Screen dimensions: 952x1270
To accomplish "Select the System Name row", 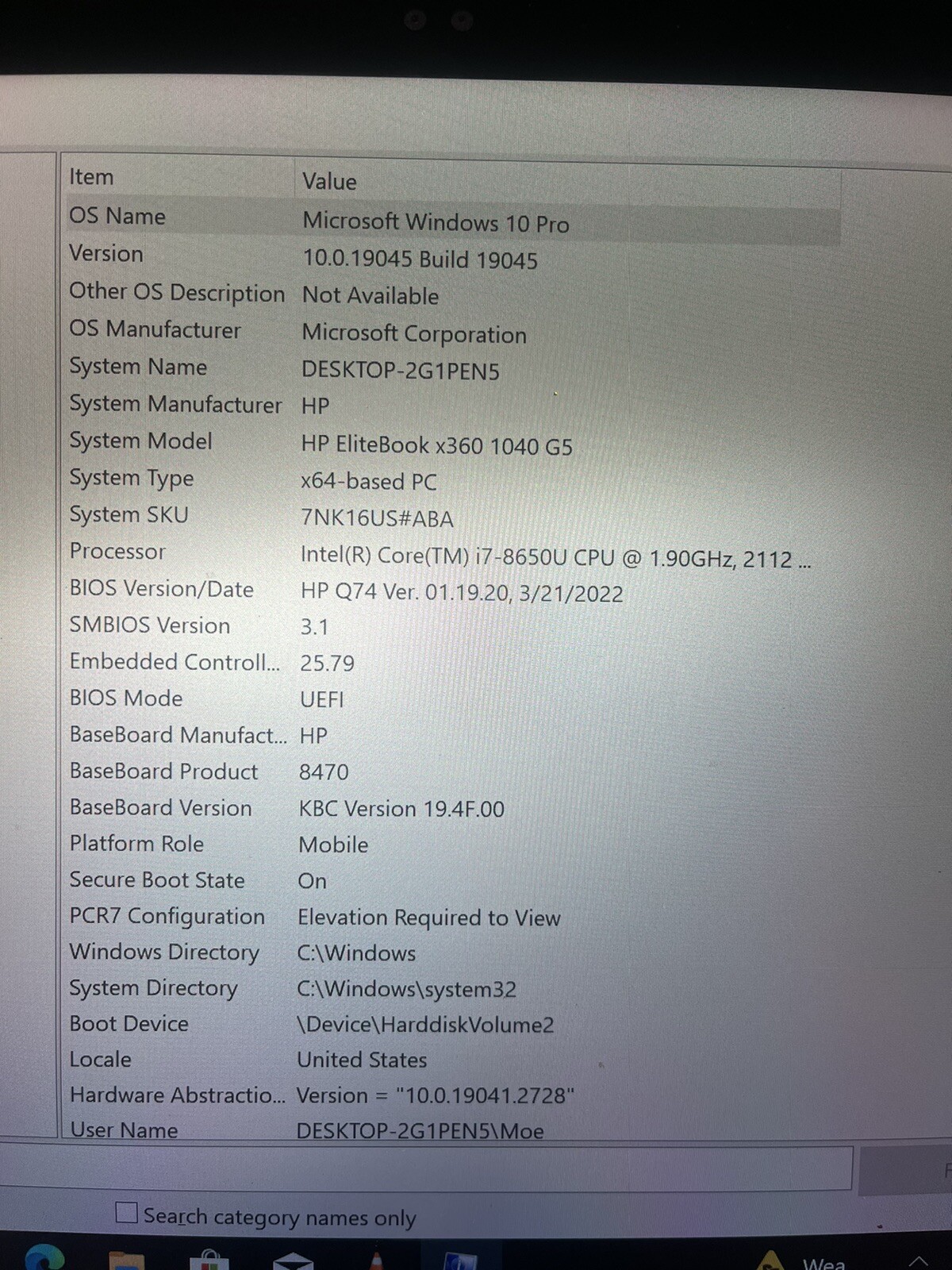I will coord(451,368).
